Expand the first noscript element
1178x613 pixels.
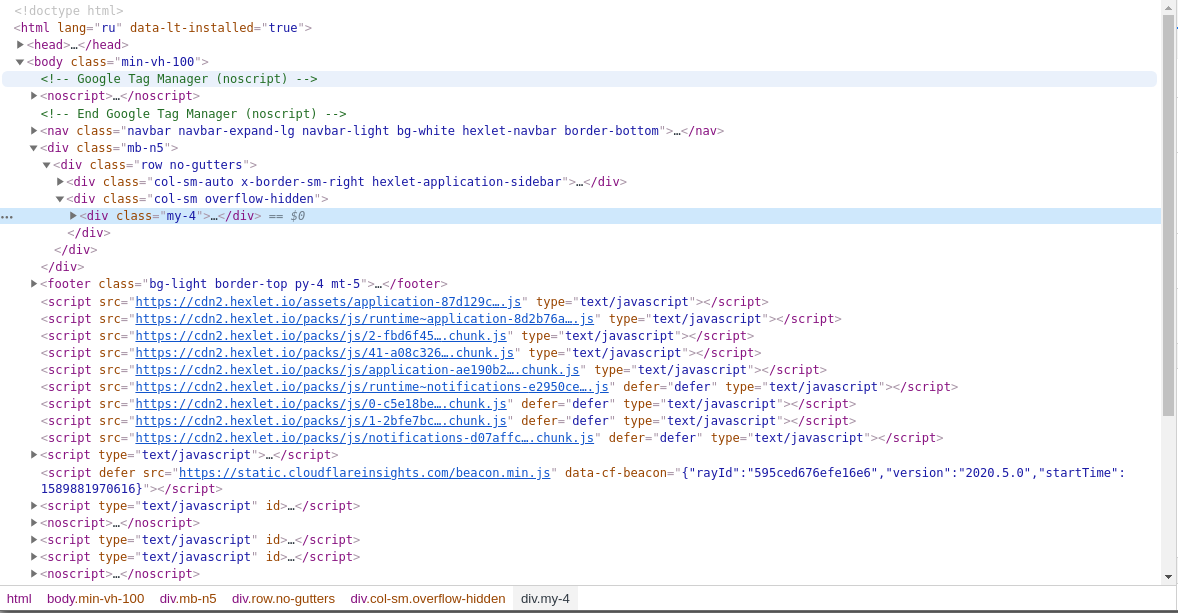33,95
